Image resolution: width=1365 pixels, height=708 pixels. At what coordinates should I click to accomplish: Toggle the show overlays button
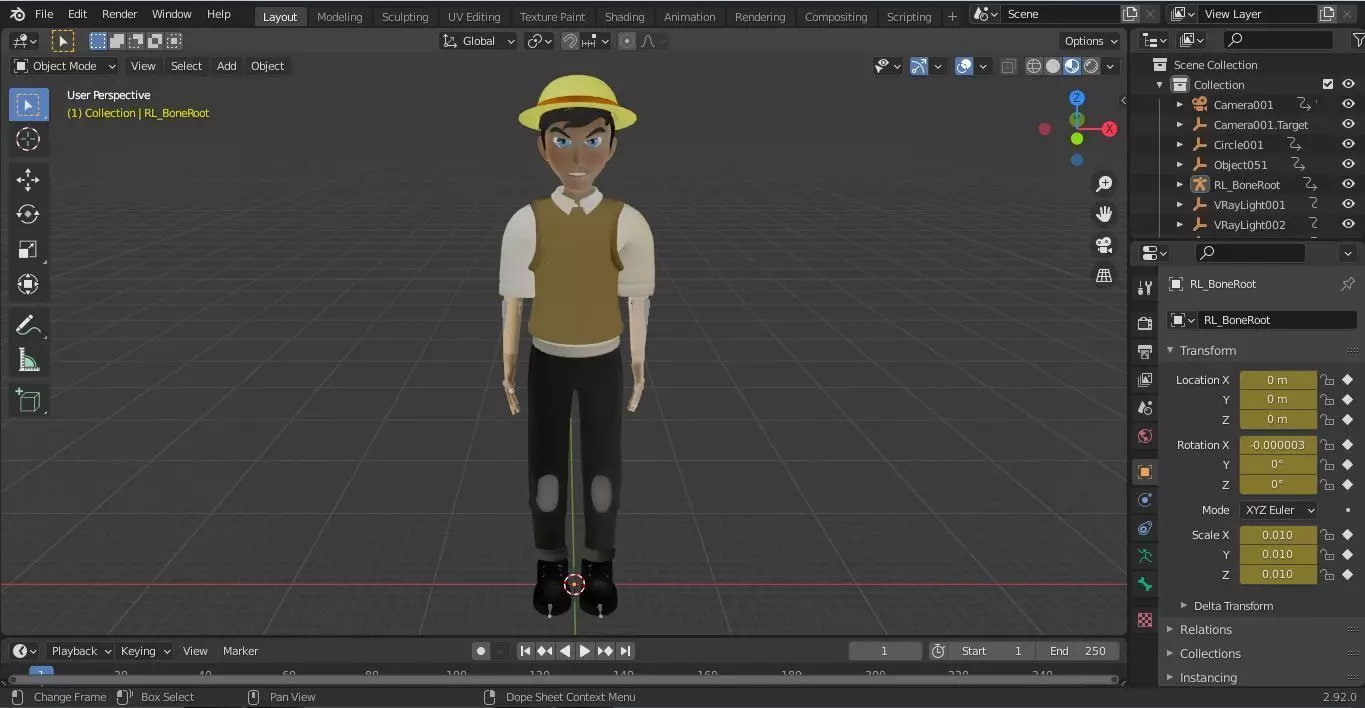(x=964, y=66)
